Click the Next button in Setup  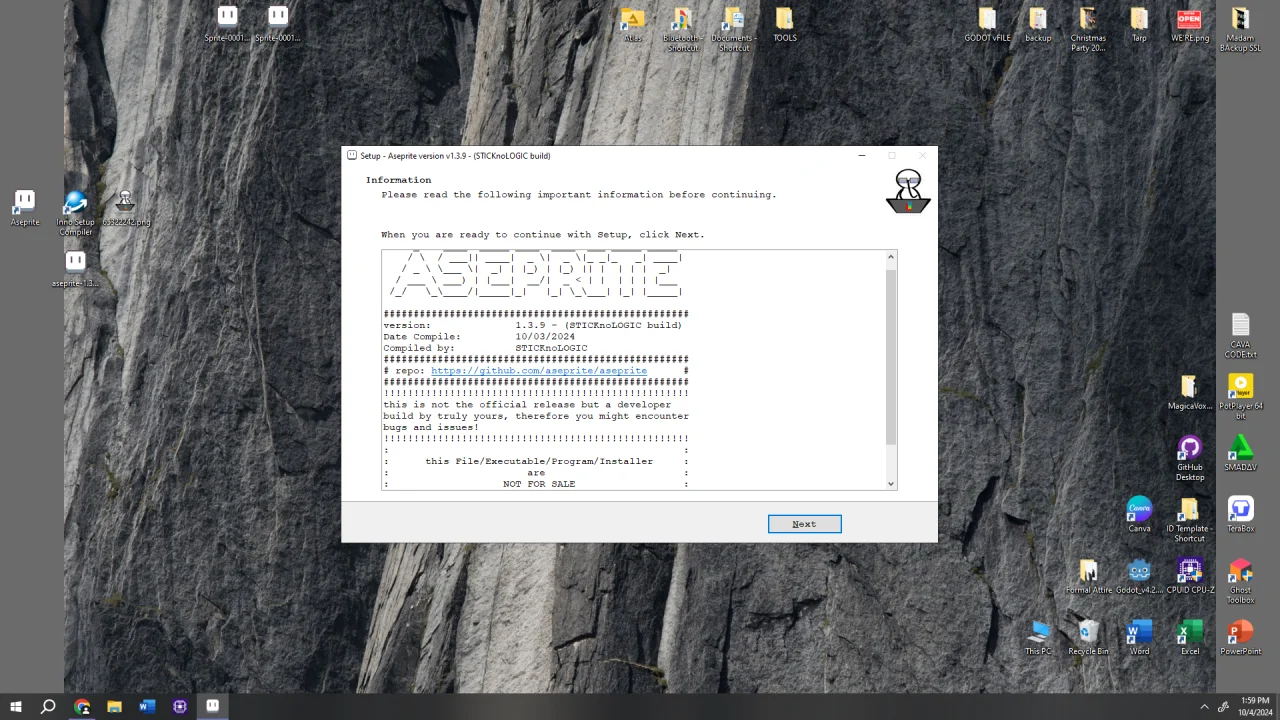(x=804, y=524)
